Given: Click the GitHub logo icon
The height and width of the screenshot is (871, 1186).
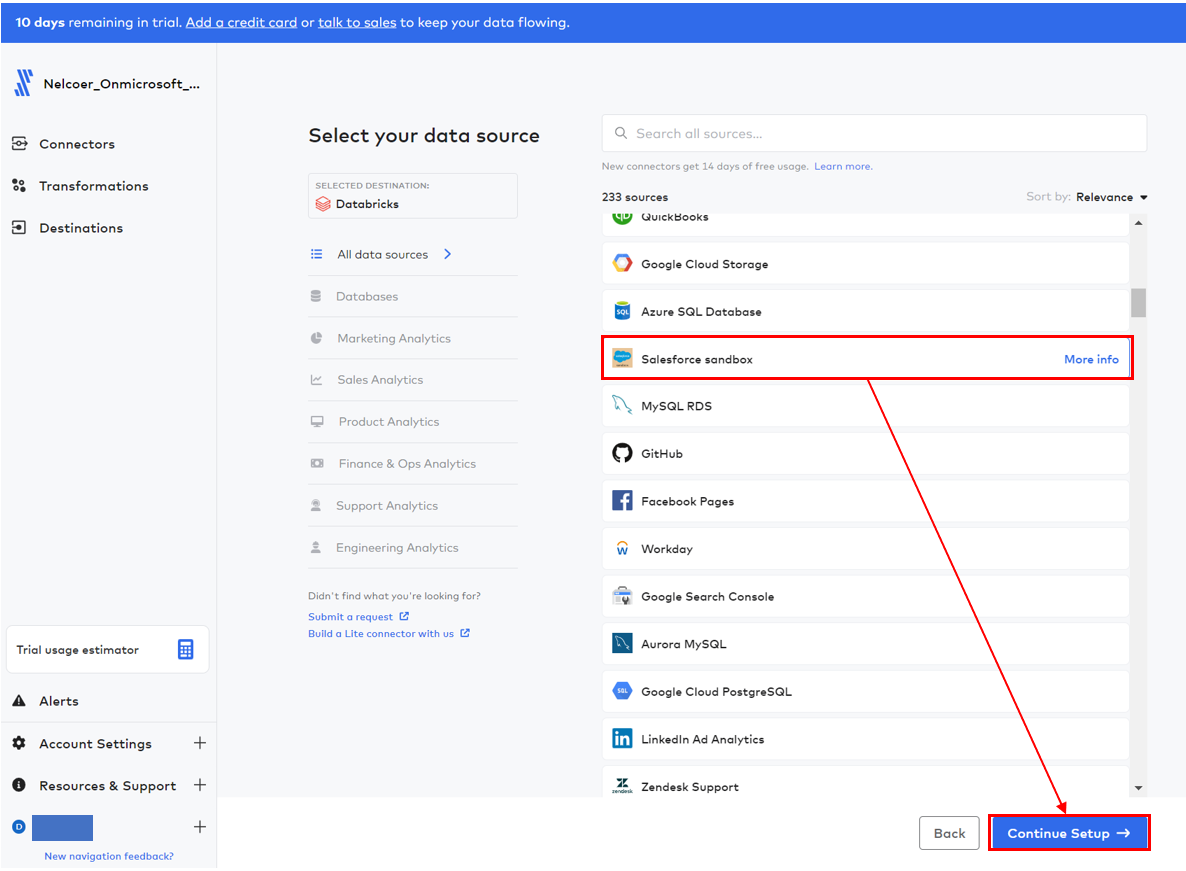Looking at the screenshot, I should click(622, 454).
